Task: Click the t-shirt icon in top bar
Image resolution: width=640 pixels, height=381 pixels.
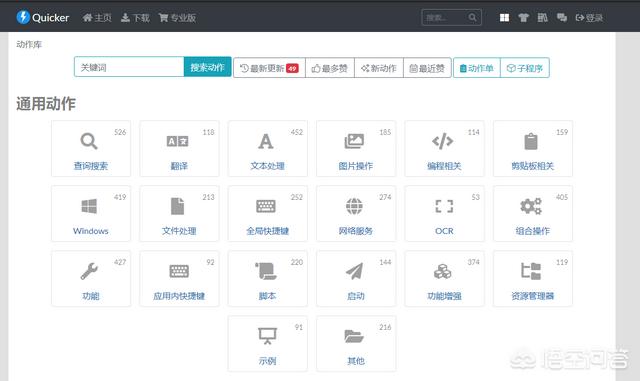Action: [x=523, y=18]
